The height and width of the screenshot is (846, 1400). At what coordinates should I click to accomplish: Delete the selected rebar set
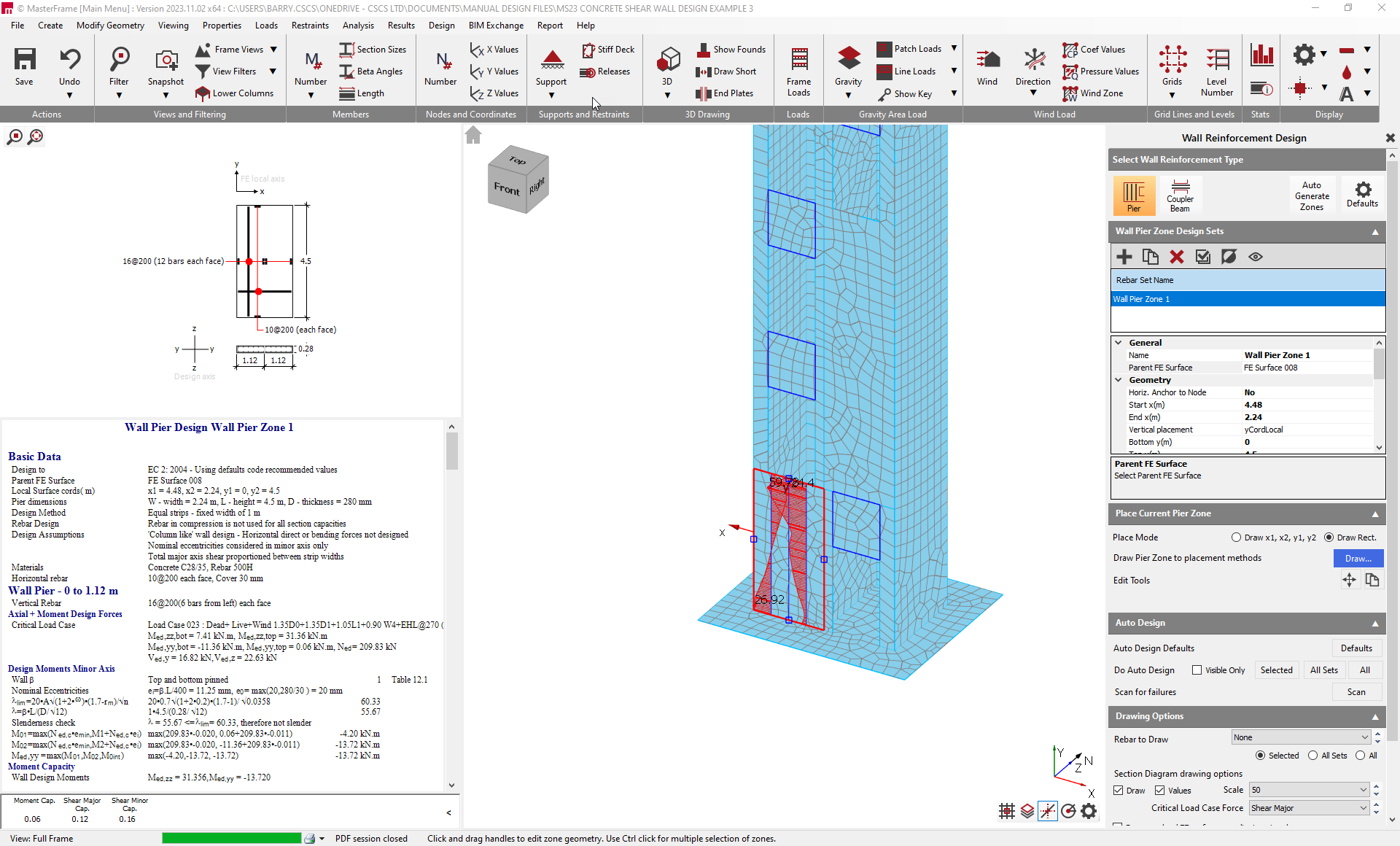[x=1176, y=257]
